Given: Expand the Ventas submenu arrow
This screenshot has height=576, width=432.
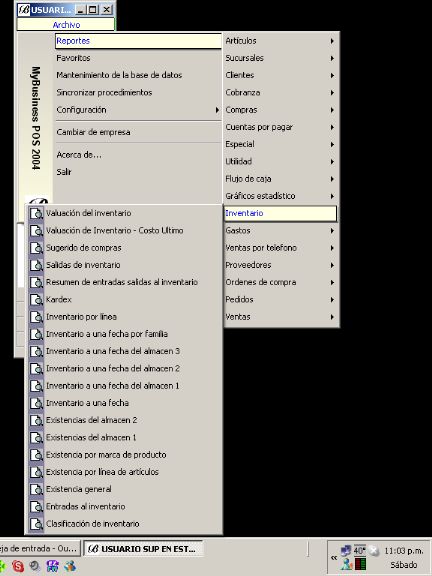Looking at the screenshot, I should [x=332, y=317].
